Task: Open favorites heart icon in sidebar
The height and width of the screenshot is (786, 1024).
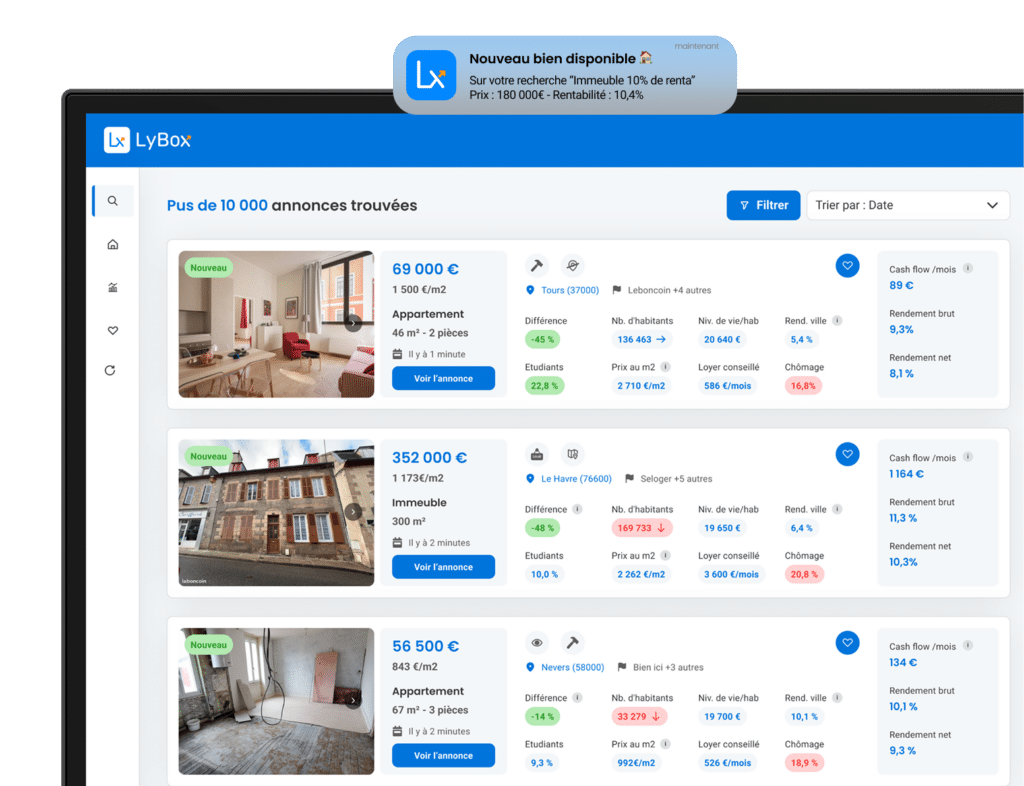Action: 113,330
